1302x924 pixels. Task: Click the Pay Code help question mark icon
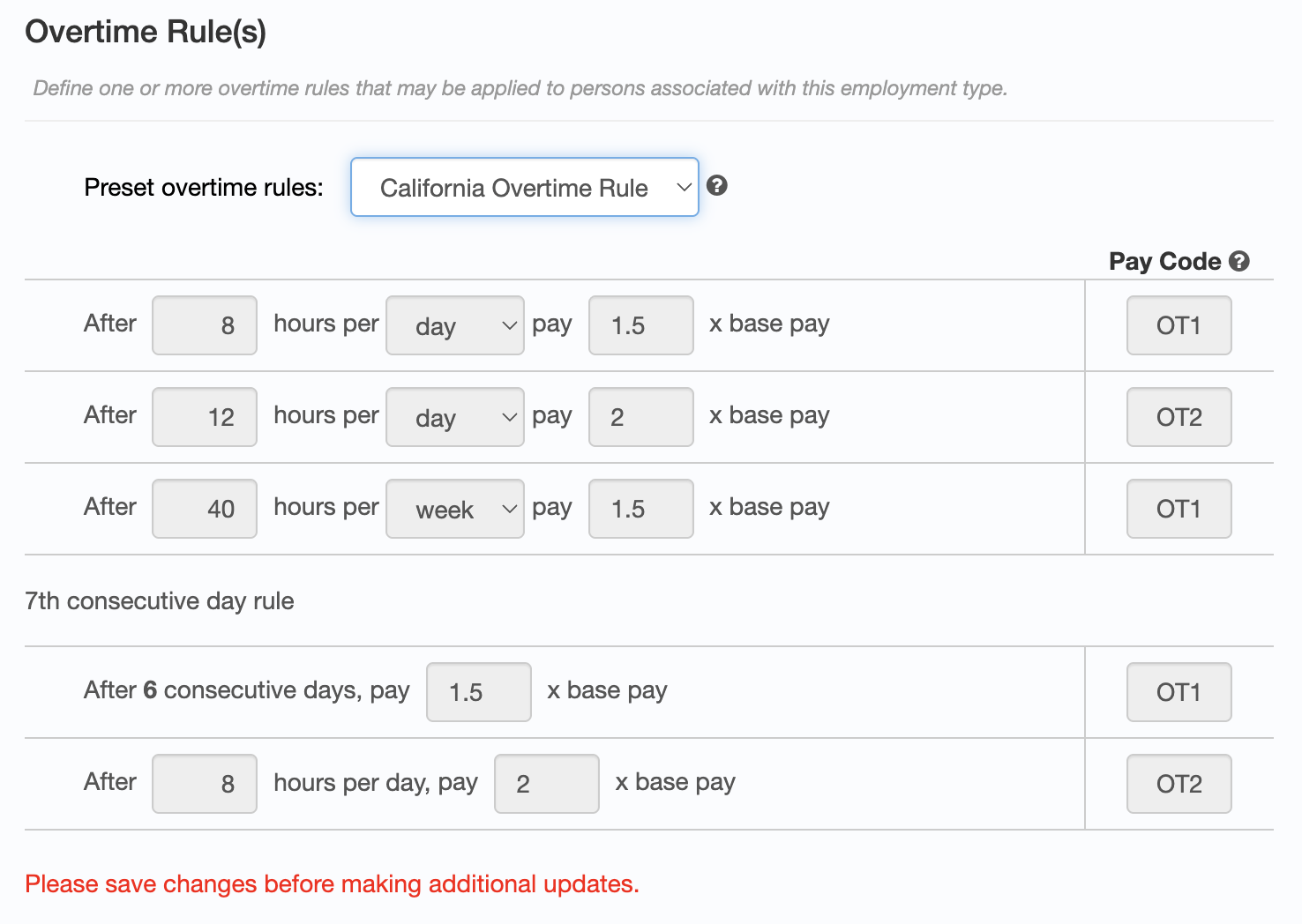coord(1239,261)
